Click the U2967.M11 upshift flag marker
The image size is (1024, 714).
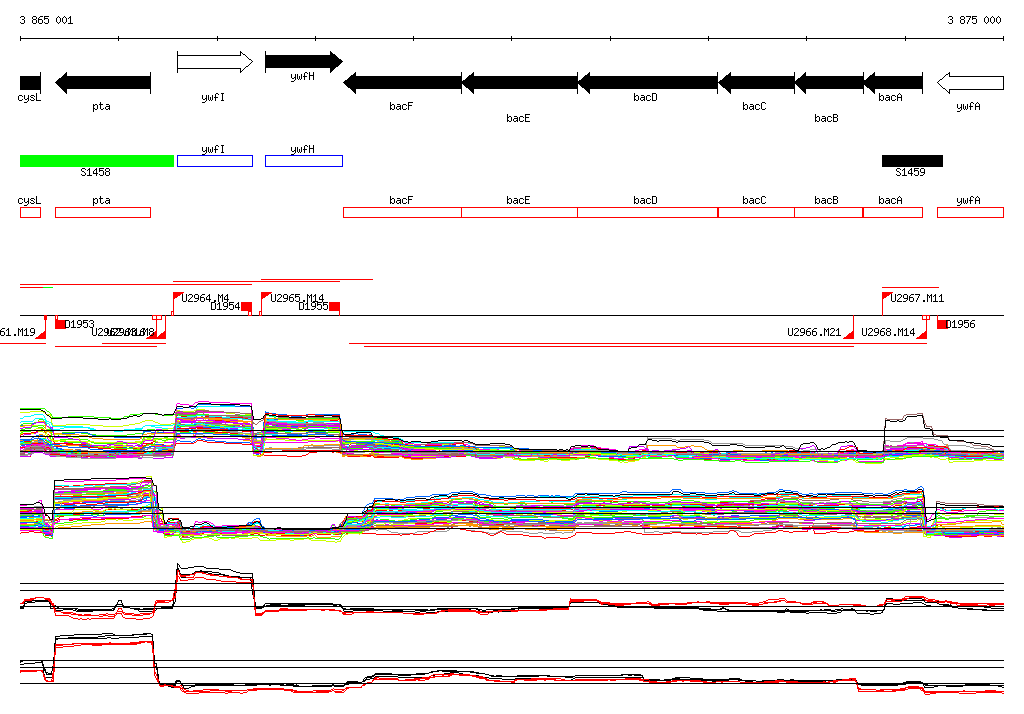[x=887, y=297]
